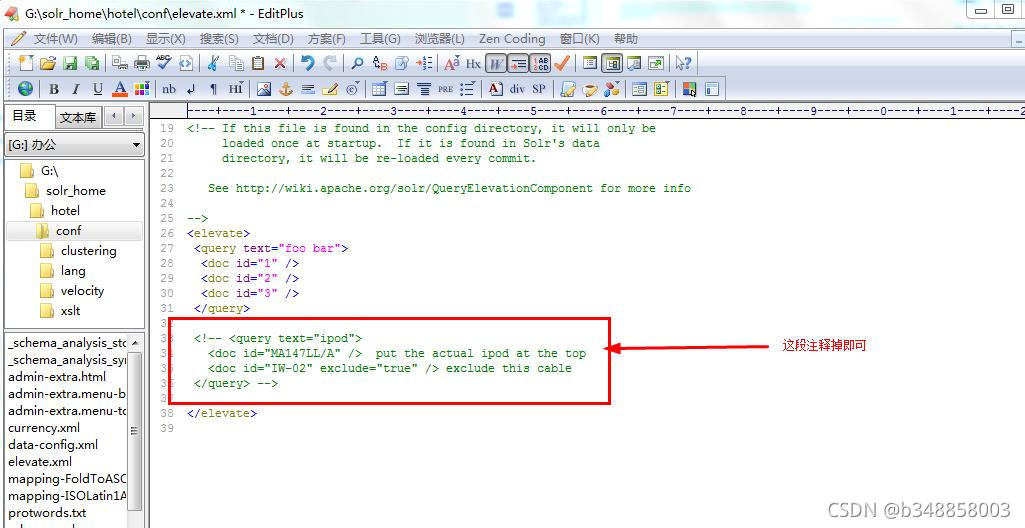Open 工具(G) menu
This screenshot has width=1025, height=528.
click(380, 39)
